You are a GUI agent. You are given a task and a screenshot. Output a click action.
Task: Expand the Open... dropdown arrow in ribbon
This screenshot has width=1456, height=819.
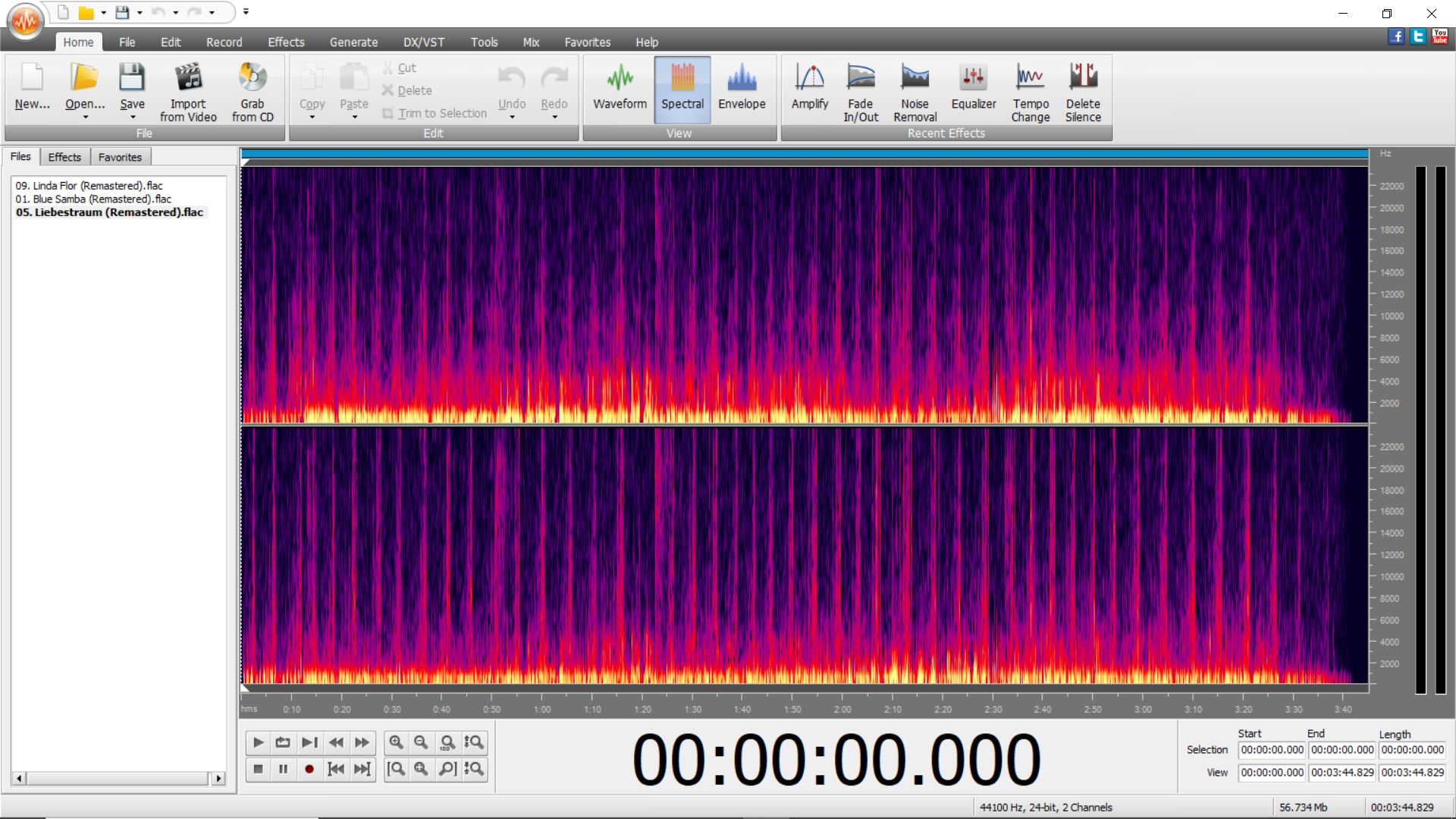pyautogui.click(x=85, y=118)
